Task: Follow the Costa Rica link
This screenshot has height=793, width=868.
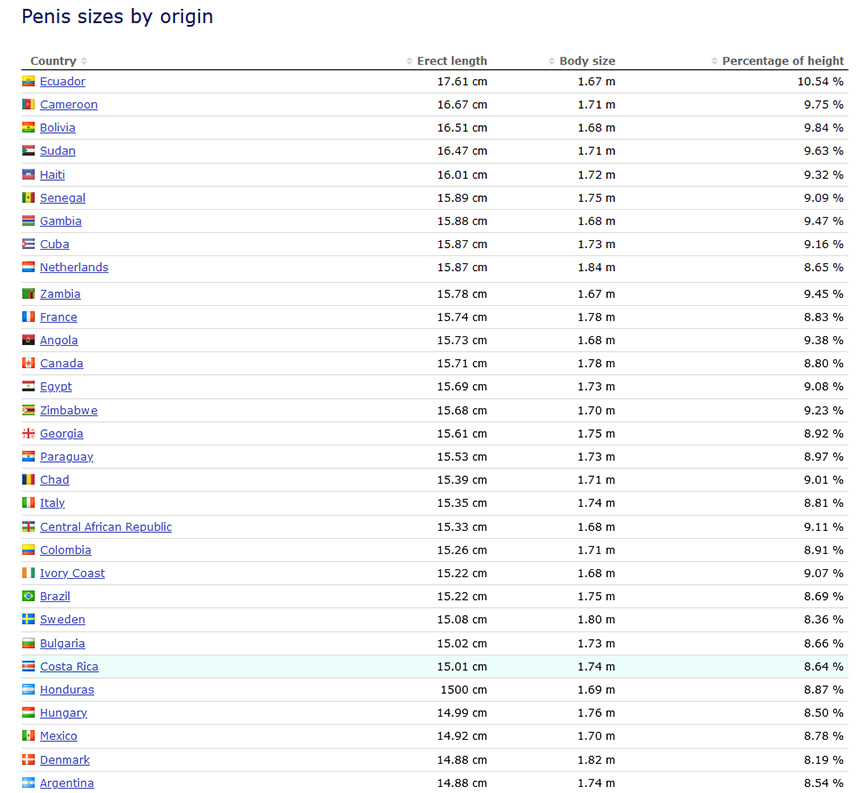Action: tap(69, 666)
